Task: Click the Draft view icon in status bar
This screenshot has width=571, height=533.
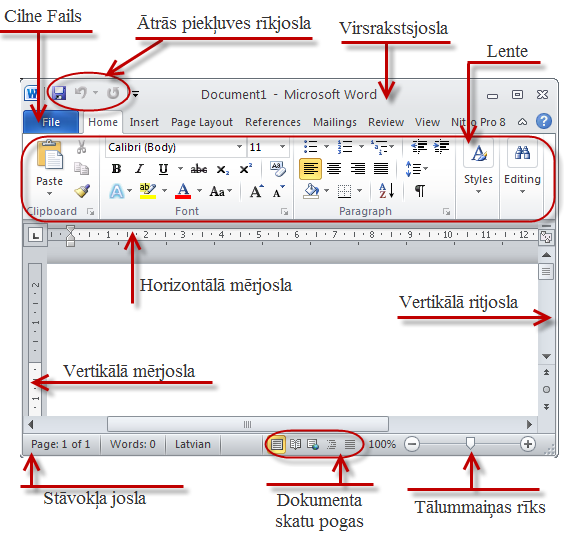Action: click(x=350, y=444)
